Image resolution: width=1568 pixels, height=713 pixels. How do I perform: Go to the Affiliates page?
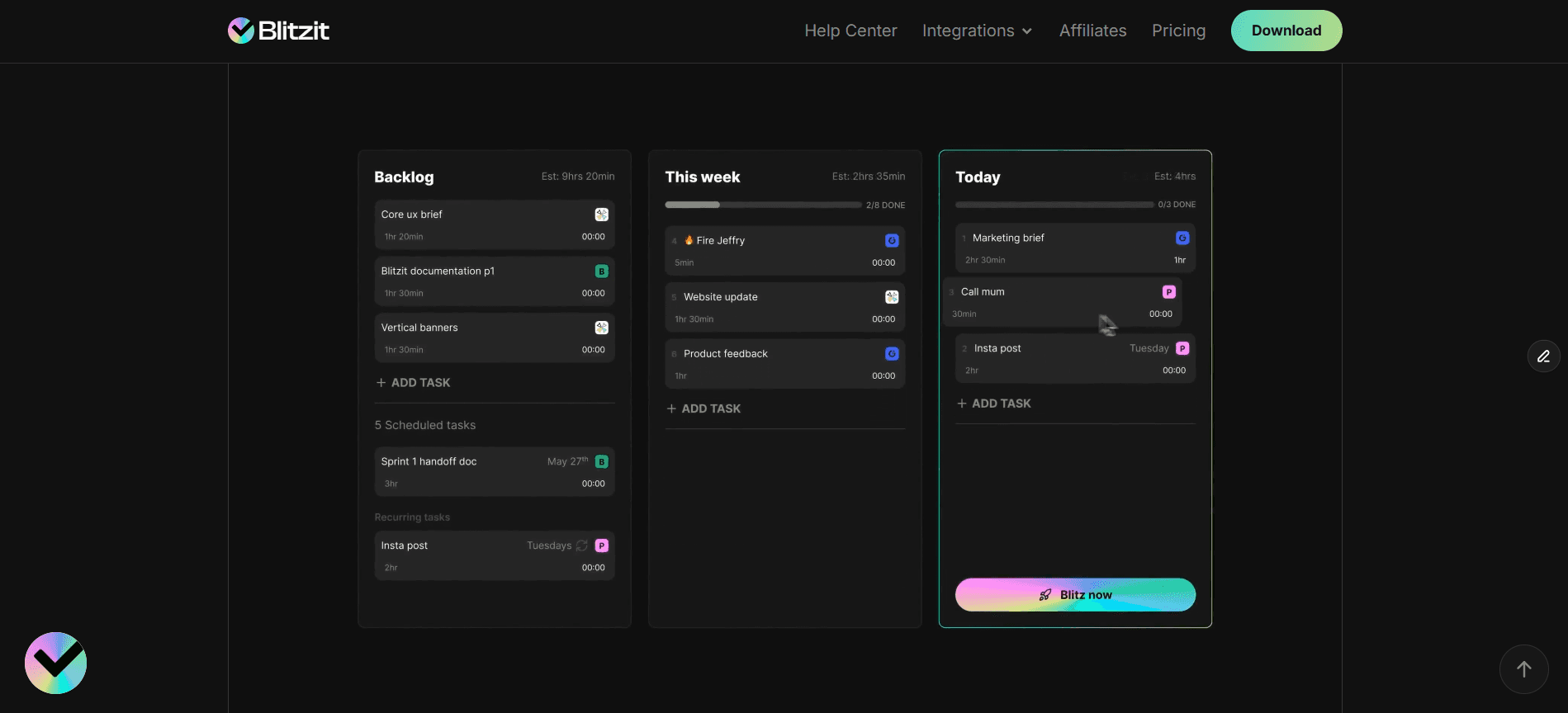click(1092, 31)
